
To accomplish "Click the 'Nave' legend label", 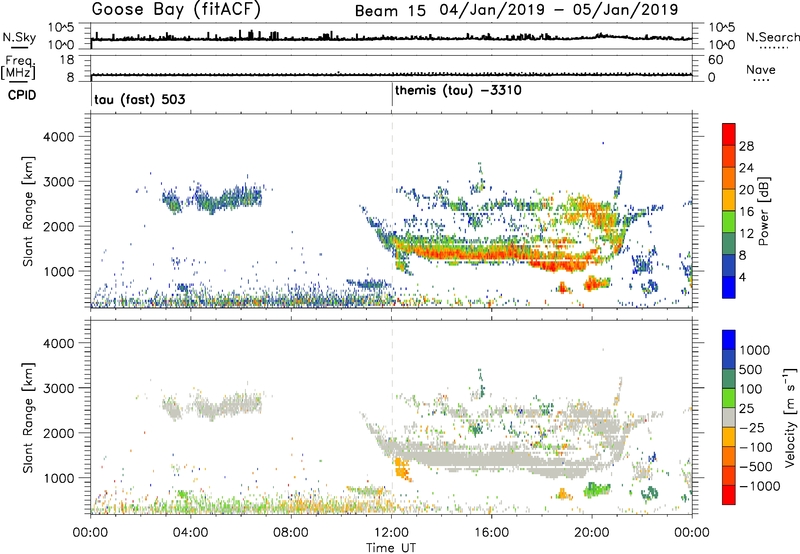I will coord(761,70).
